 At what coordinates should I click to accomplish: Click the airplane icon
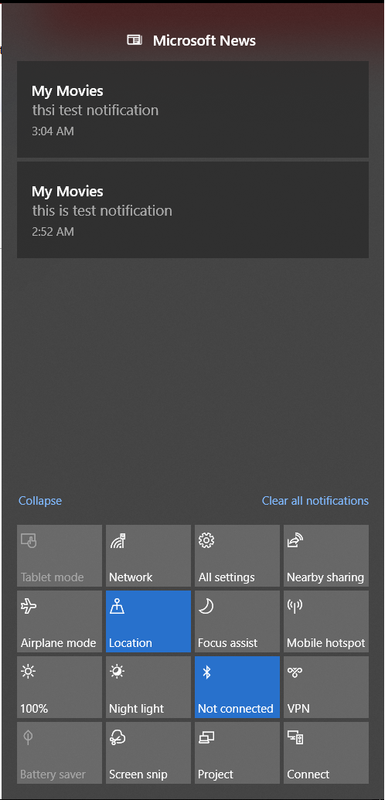(x=28, y=606)
